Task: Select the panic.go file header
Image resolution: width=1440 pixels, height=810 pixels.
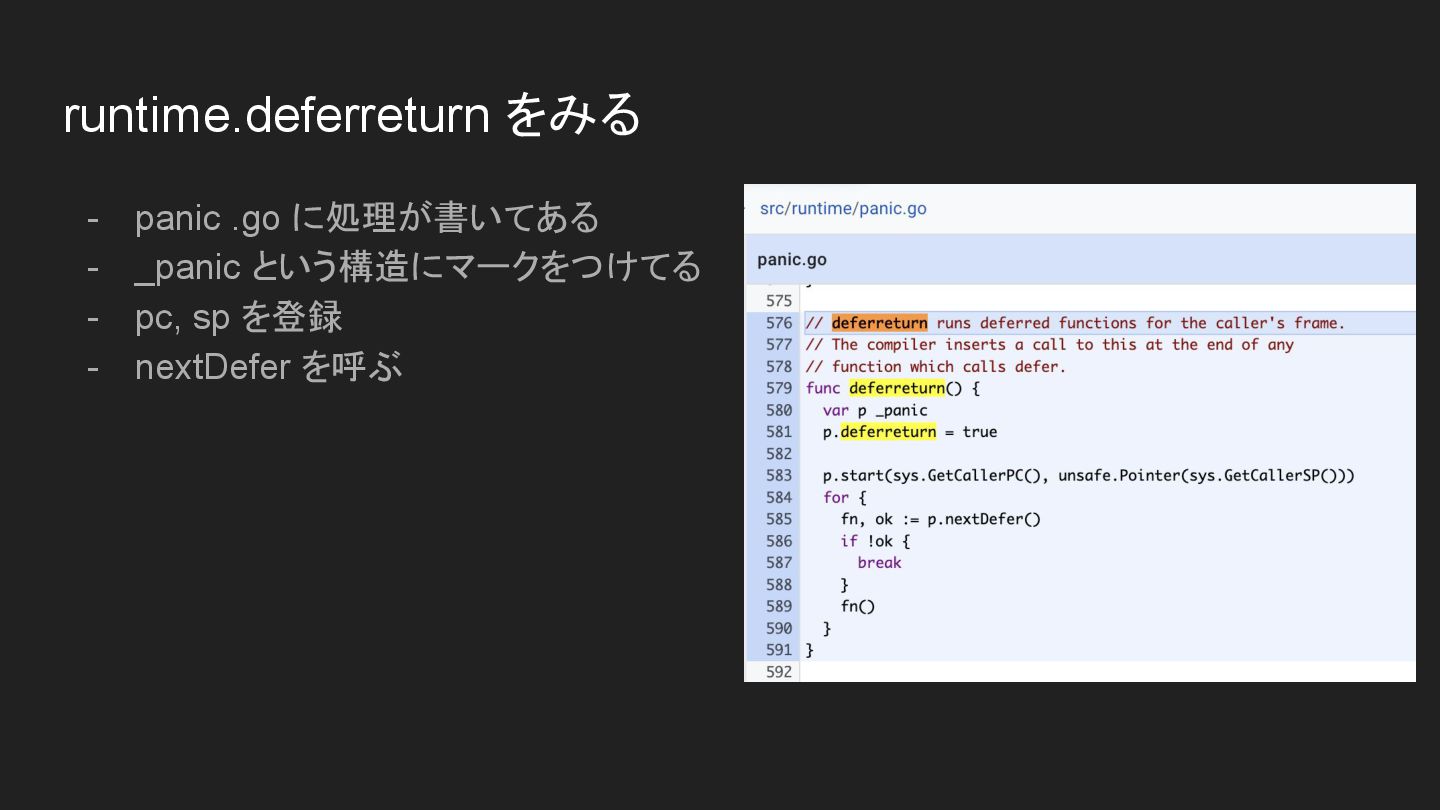Action: tap(792, 260)
